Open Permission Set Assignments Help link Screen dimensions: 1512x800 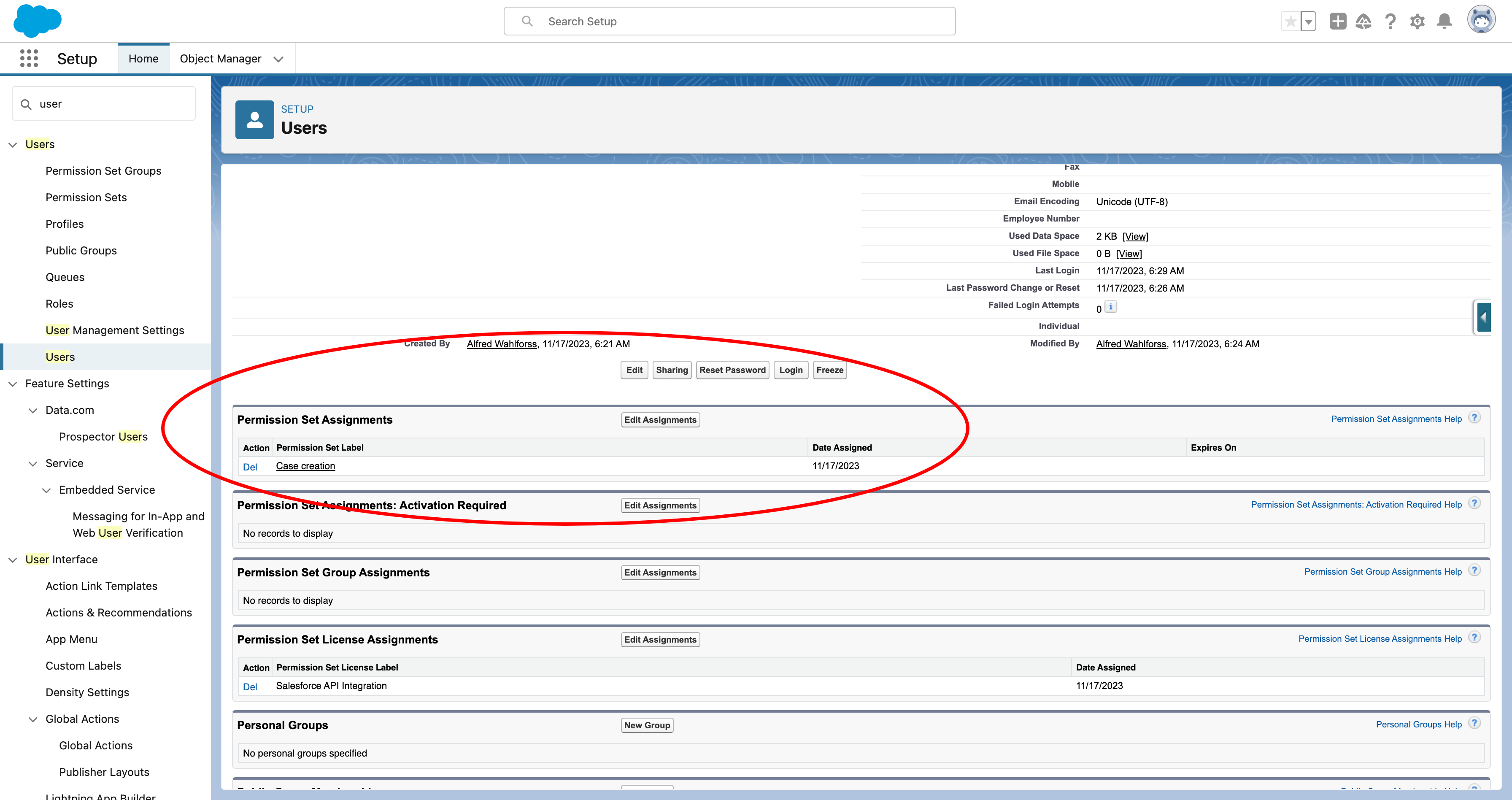[1396, 419]
